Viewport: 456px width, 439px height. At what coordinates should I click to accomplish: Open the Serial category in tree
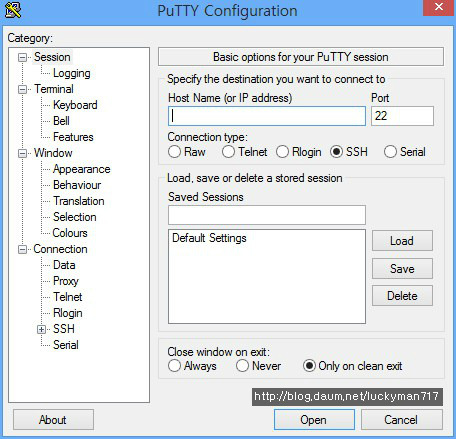pyautogui.click(x=66, y=345)
